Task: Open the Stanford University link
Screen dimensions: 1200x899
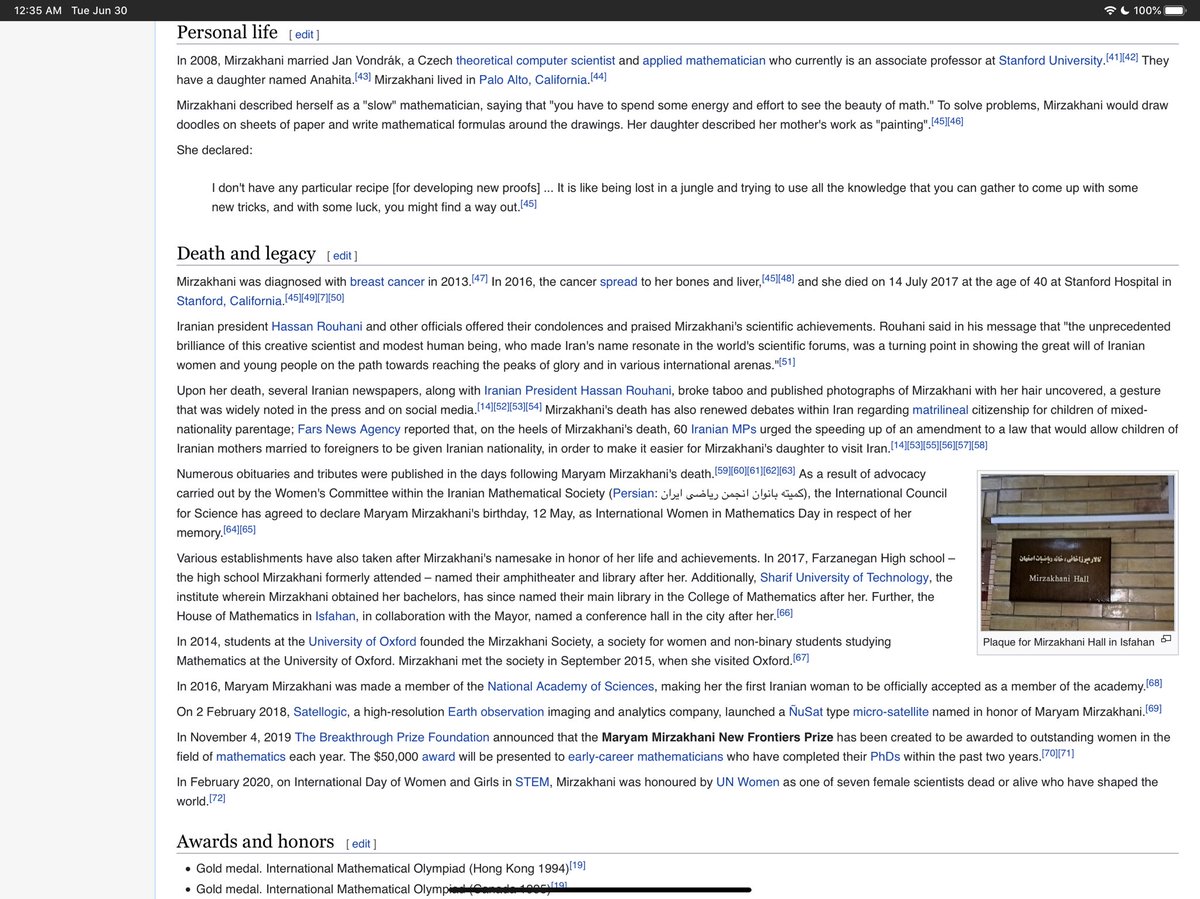Action: pos(1050,60)
